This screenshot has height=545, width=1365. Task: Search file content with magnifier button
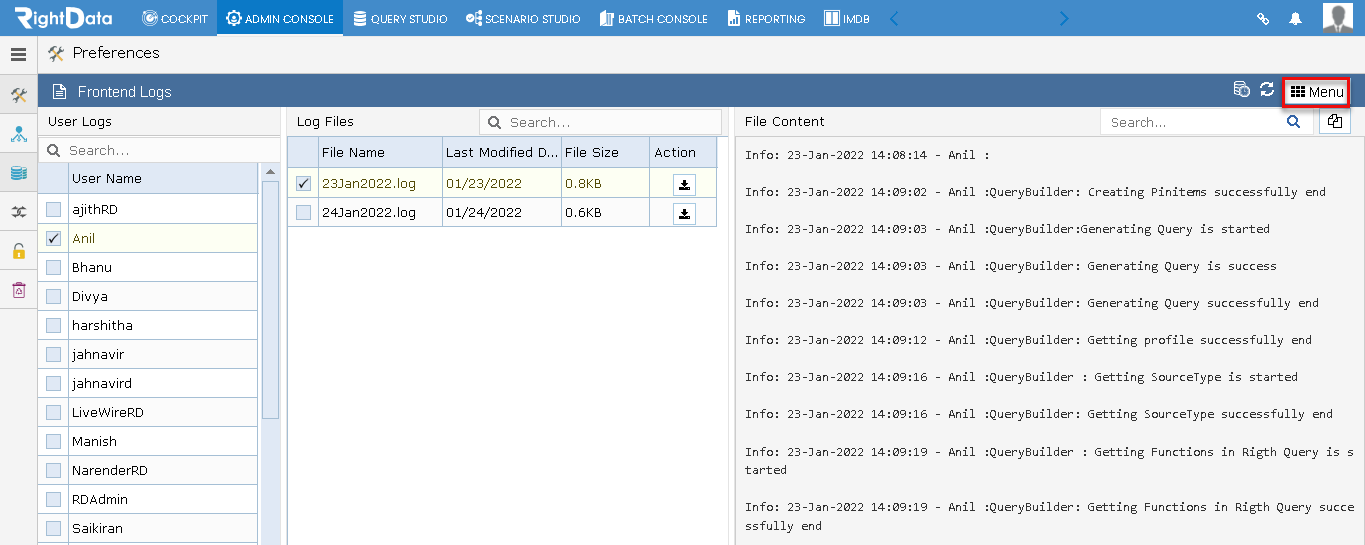(1294, 122)
